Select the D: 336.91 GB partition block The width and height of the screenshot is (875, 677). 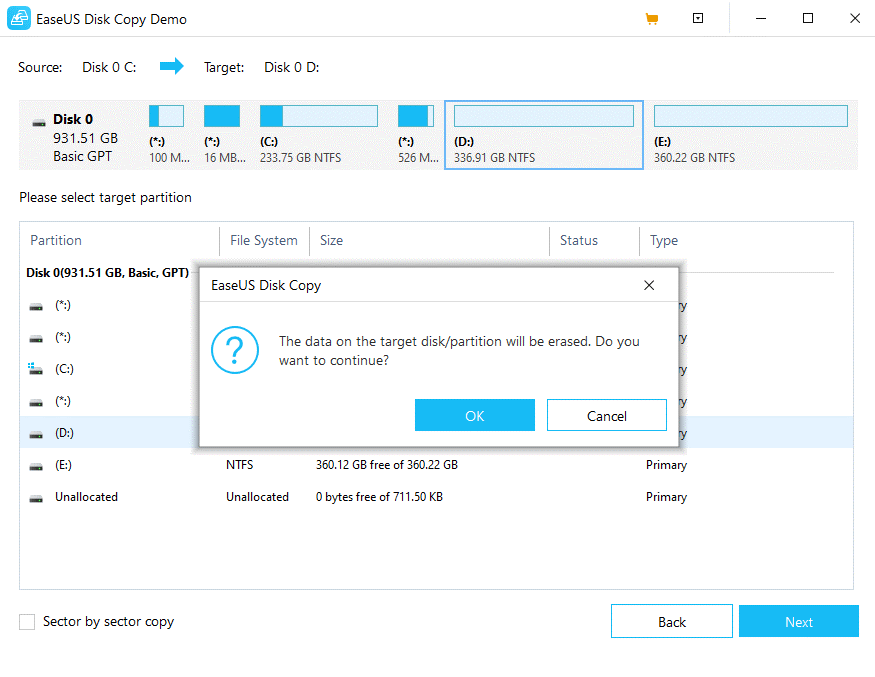point(544,135)
